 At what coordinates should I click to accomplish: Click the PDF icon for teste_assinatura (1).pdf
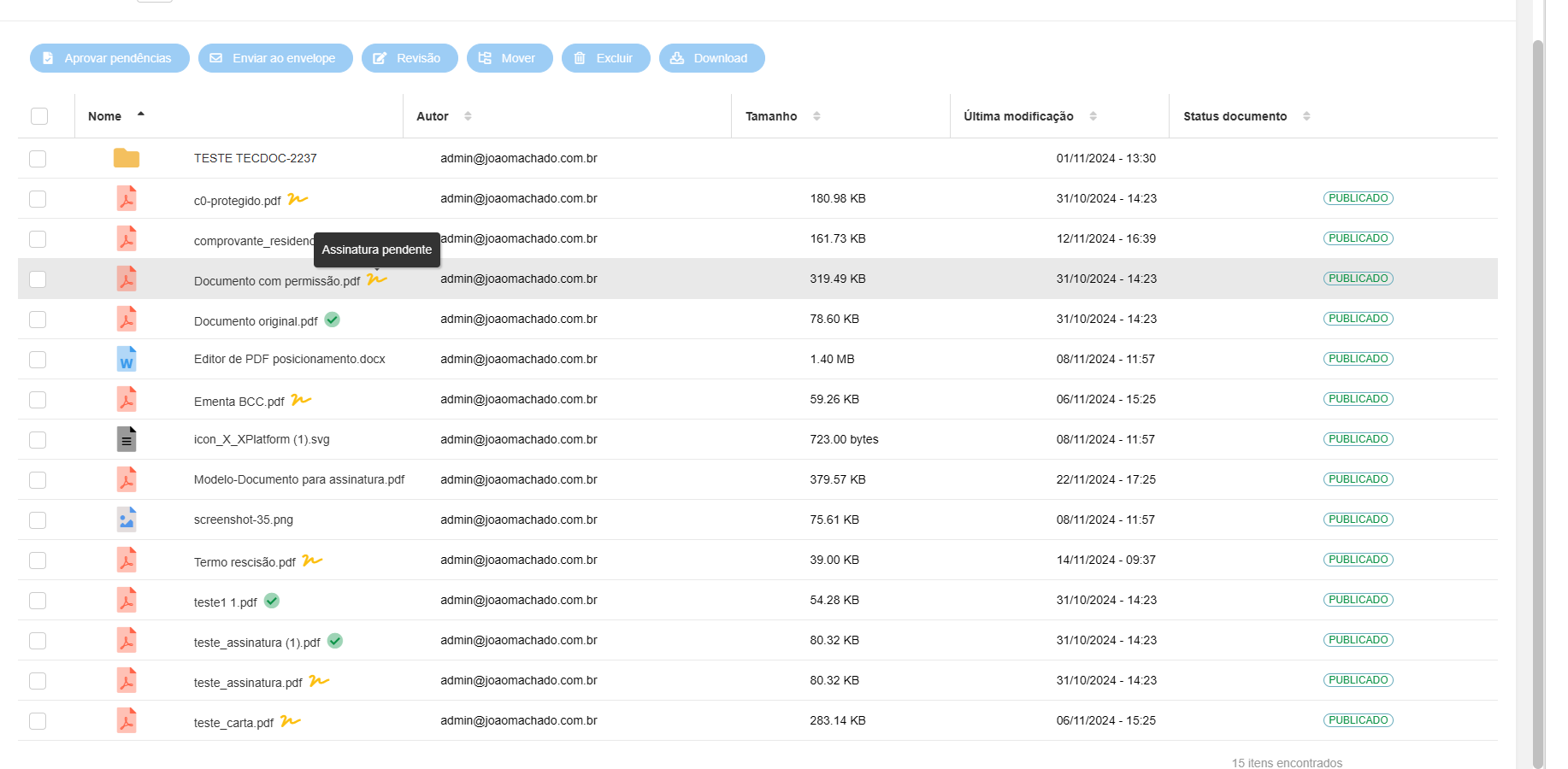tap(127, 640)
